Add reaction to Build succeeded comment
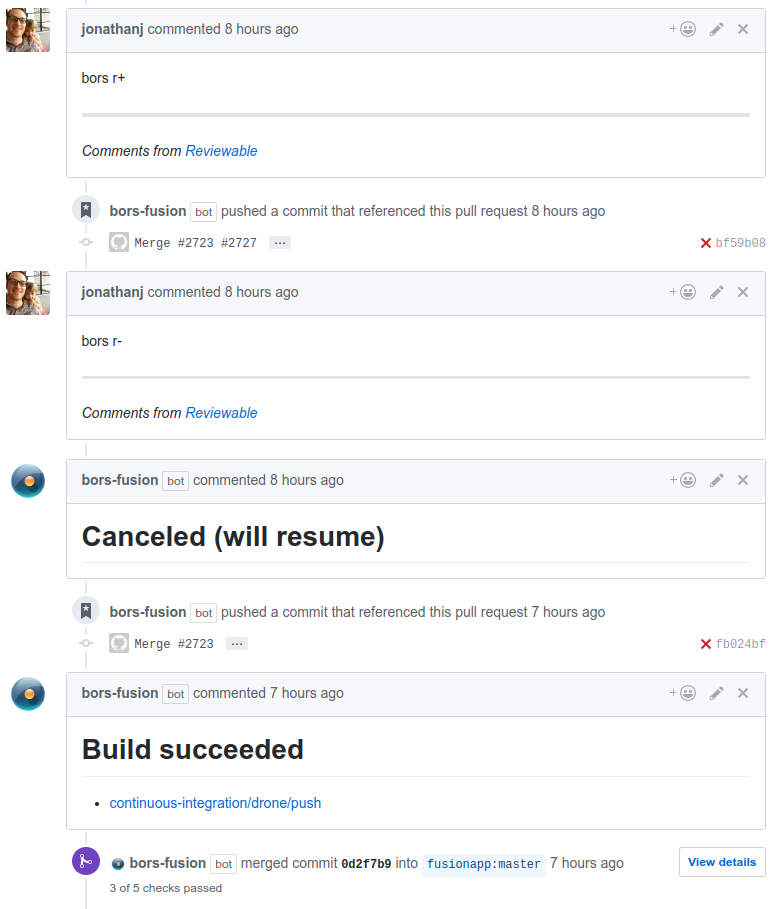 683,693
